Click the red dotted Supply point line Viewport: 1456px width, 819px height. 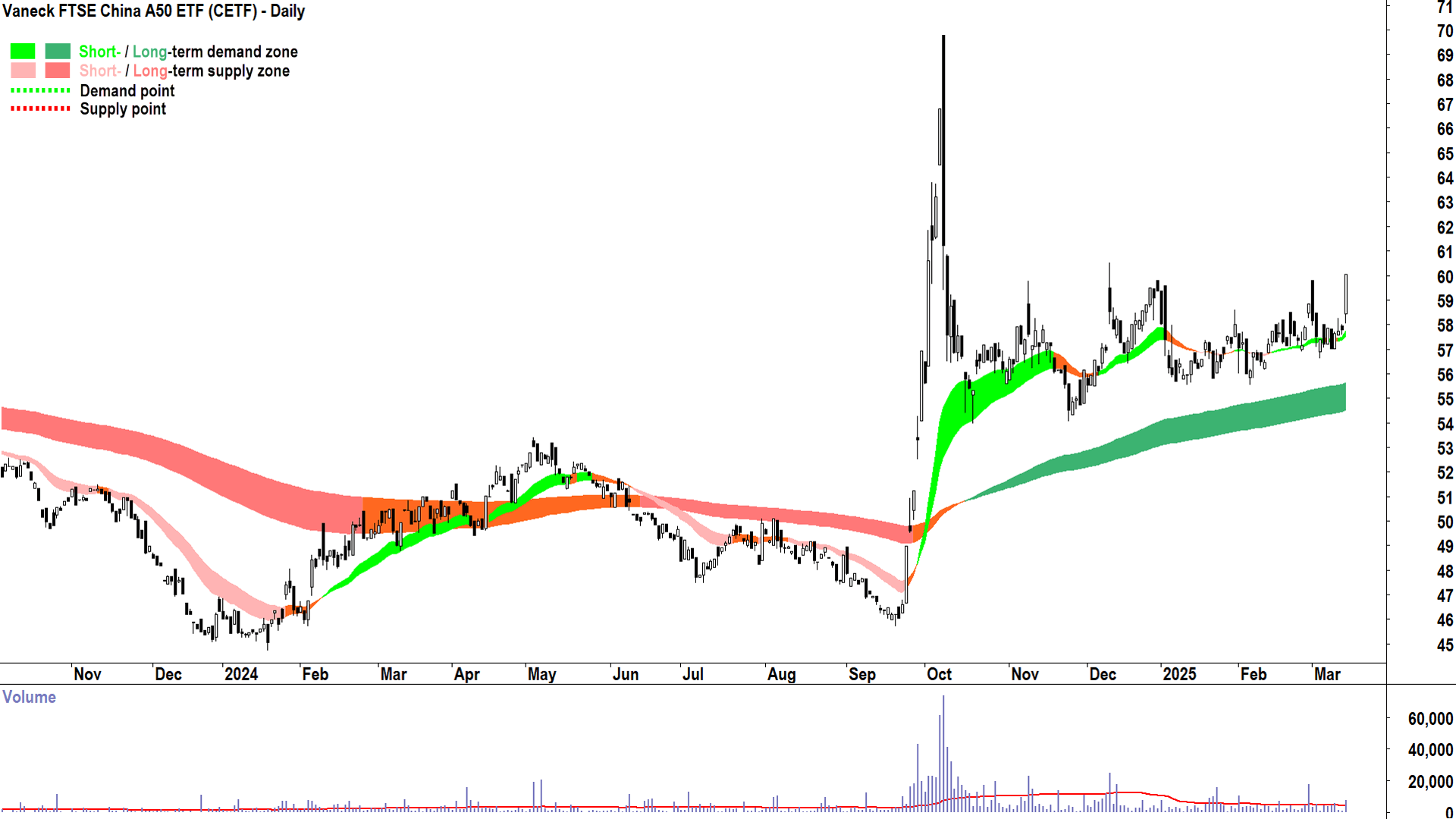(x=40, y=108)
